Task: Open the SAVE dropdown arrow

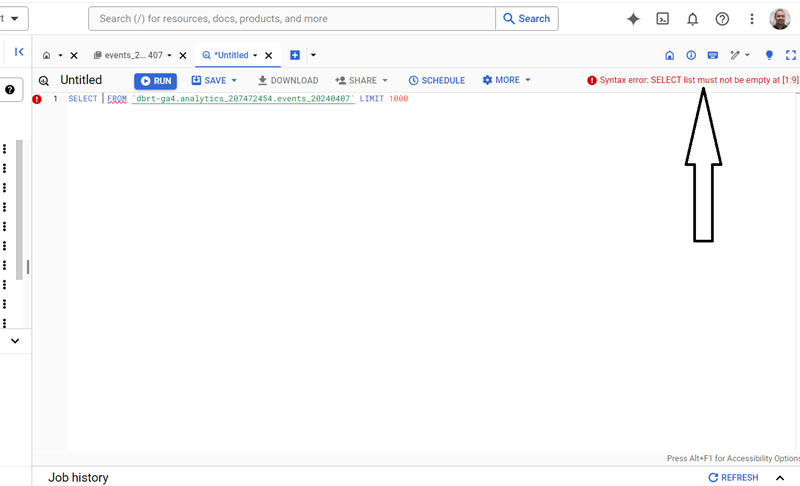Action: 234,81
